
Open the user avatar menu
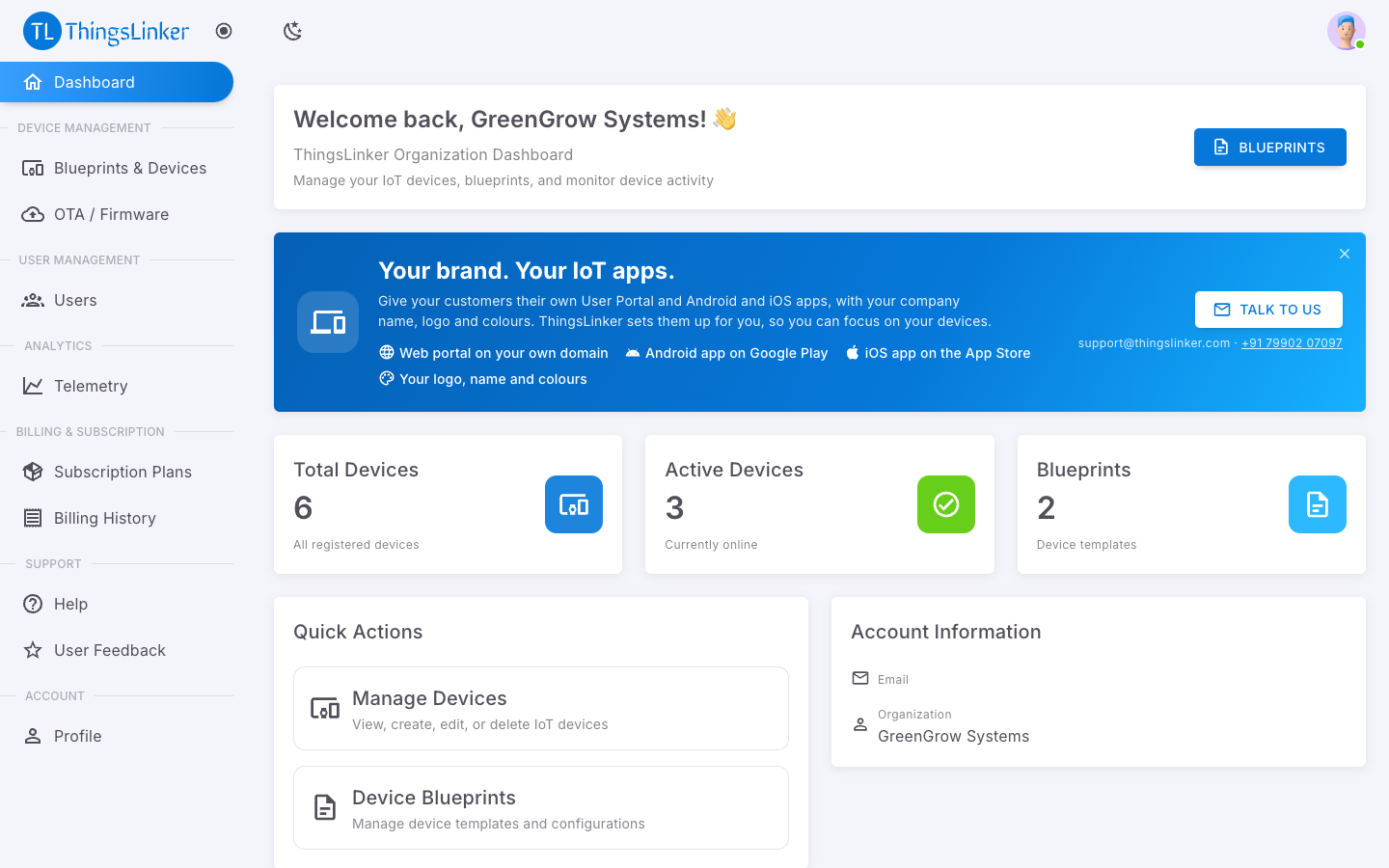coord(1346,31)
